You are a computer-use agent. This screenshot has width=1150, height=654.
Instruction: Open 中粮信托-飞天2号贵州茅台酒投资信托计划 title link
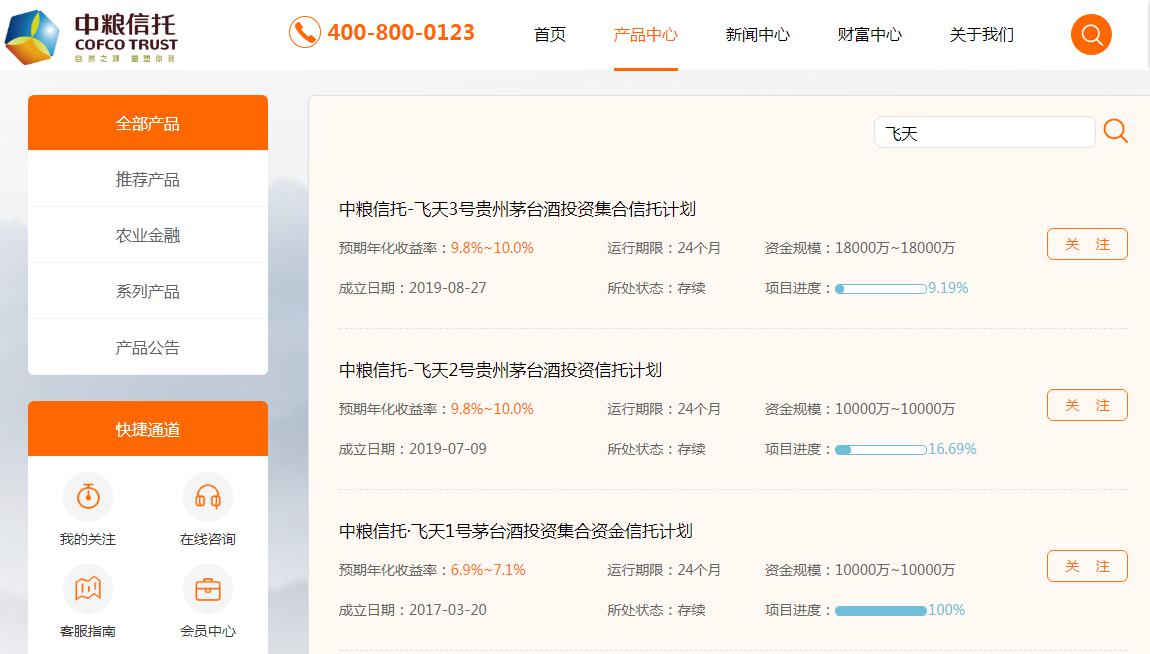coord(500,370)
